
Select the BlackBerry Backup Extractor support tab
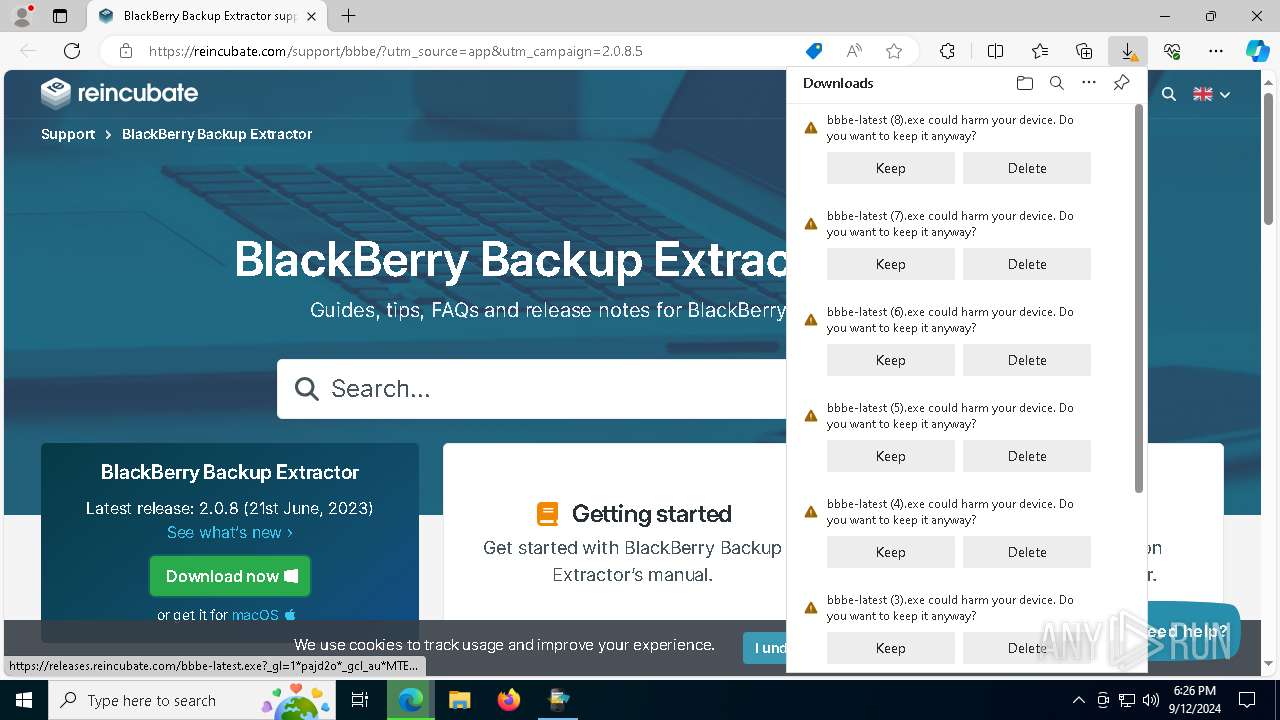[x=207, y=16]
